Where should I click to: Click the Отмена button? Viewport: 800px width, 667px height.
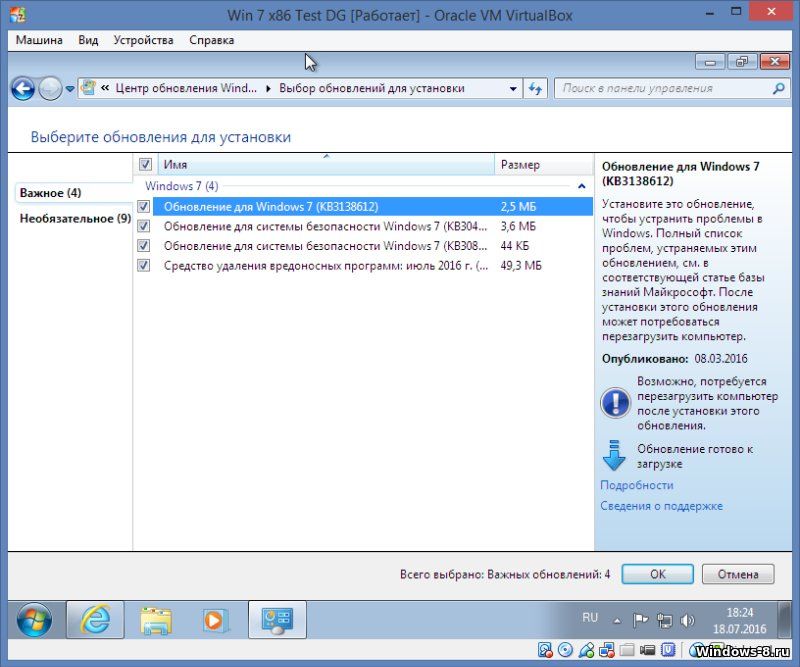point(738,574)
